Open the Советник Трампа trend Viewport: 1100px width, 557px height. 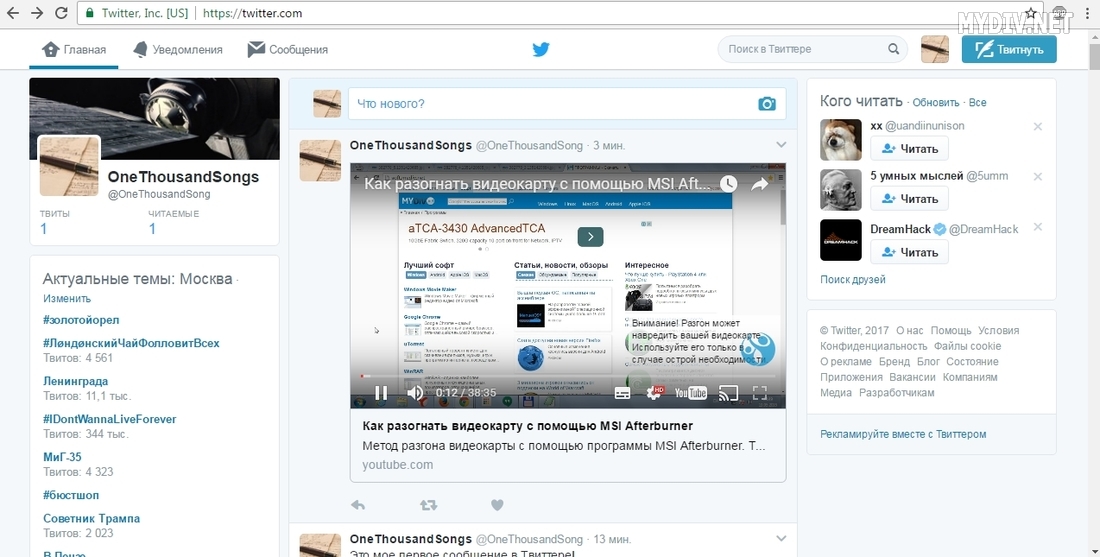coord(91,518)
